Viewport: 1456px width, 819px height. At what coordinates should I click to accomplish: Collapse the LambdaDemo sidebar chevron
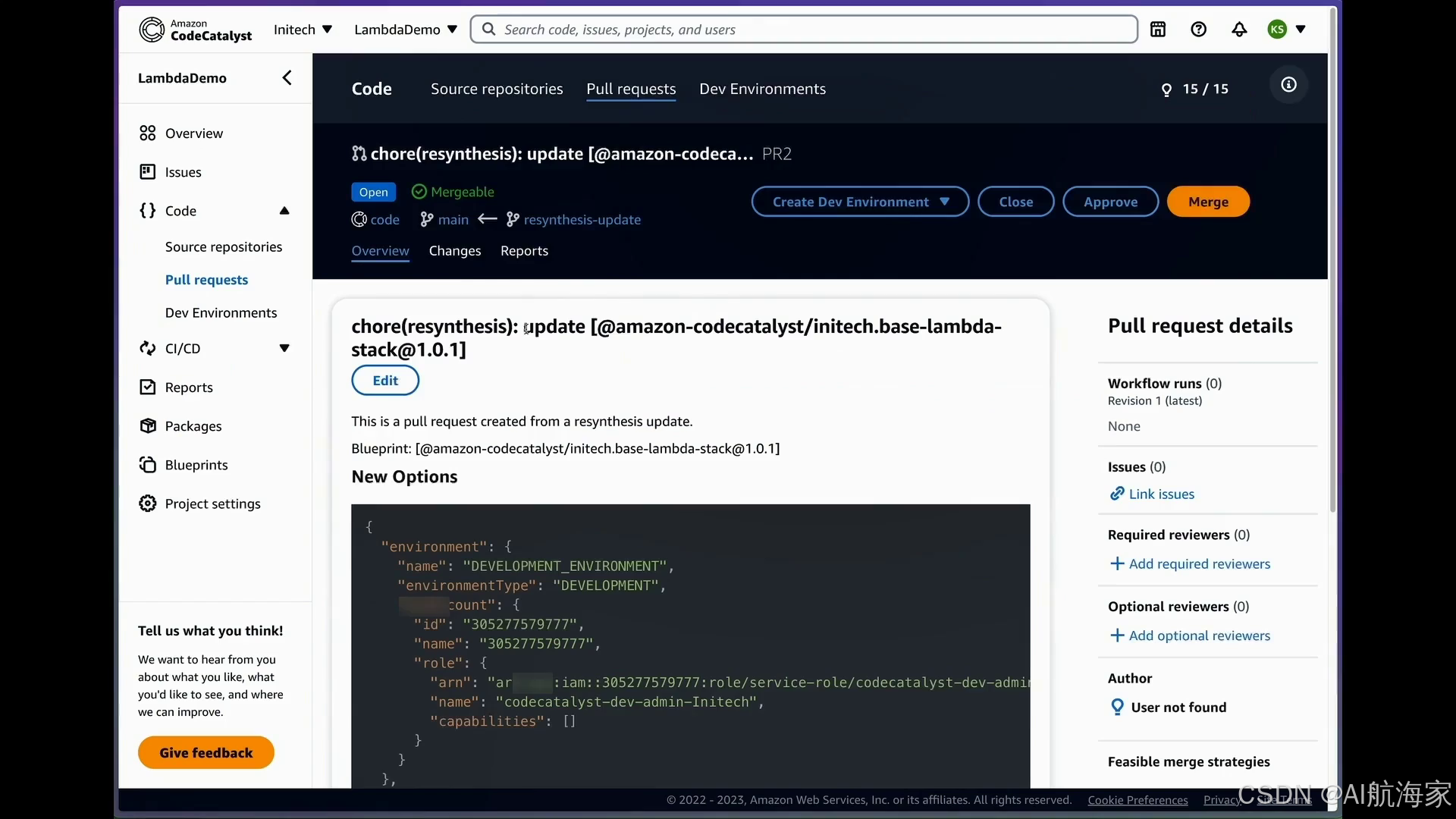(287, 77)
